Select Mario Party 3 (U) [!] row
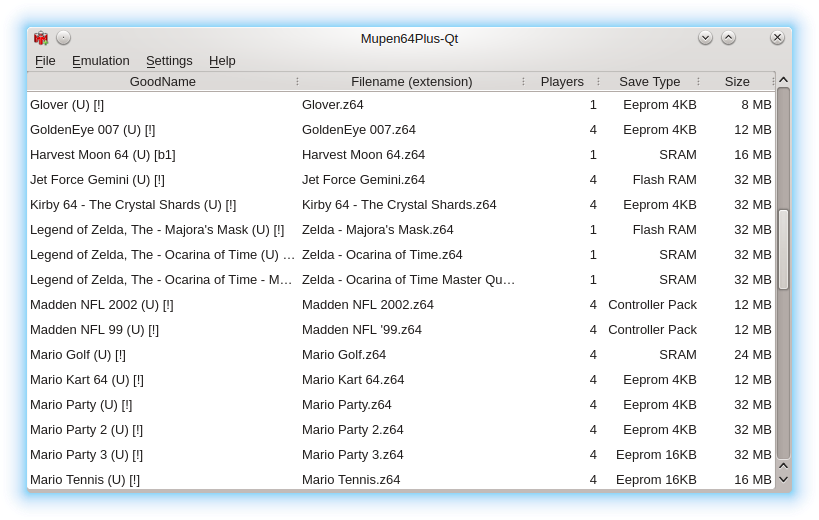 point(401,455)
